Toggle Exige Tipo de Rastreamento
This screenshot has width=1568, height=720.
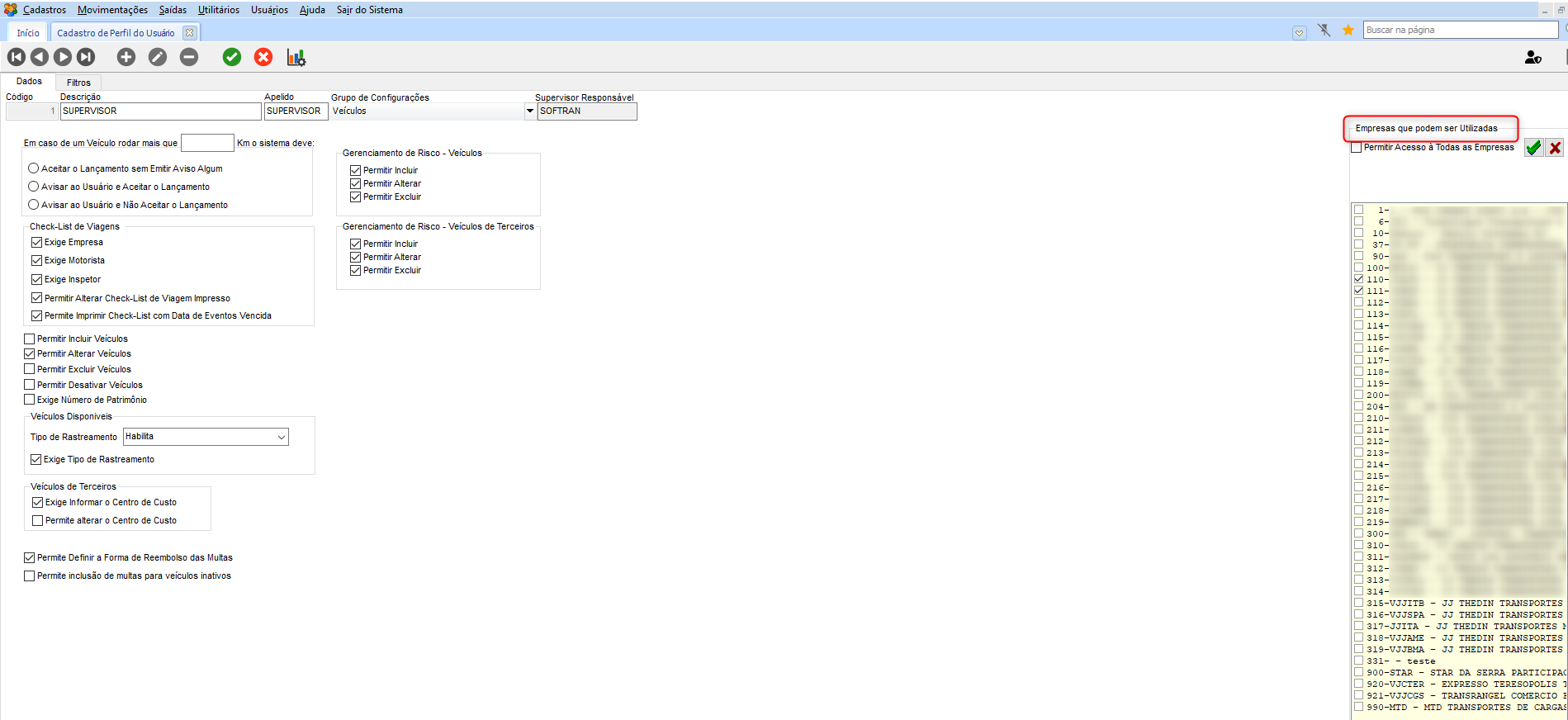click(x=36, y=460)
